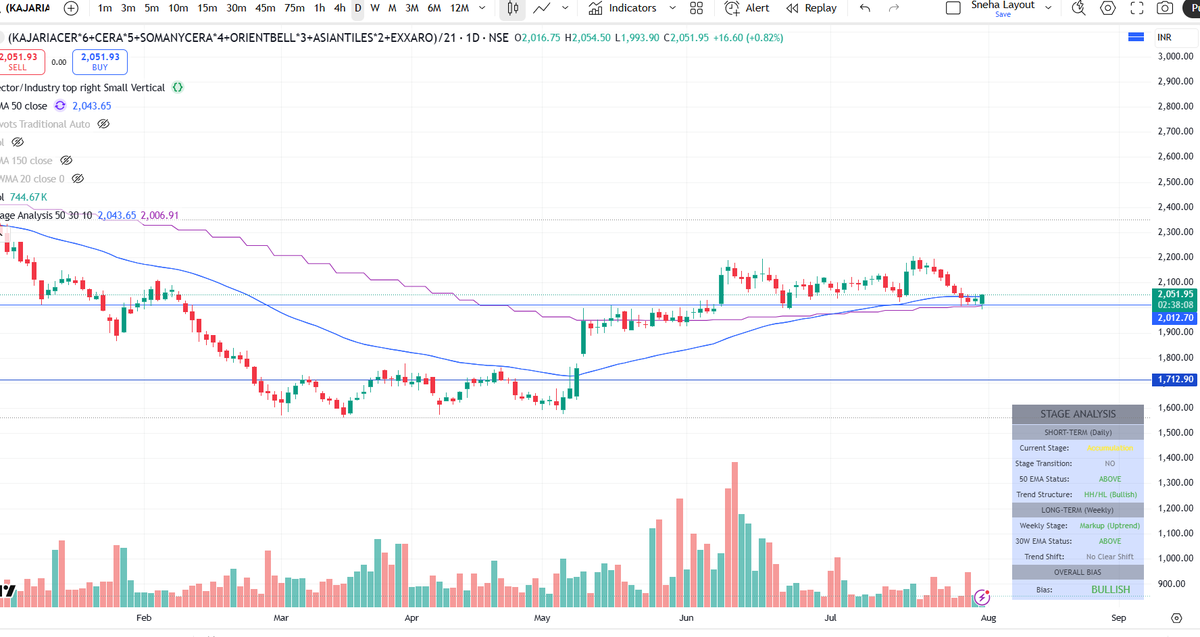Expand the Indicators favorites dropdown arrow
Image resolution: width=1200 pixels, height=637 pixels.
click(671, 8)
